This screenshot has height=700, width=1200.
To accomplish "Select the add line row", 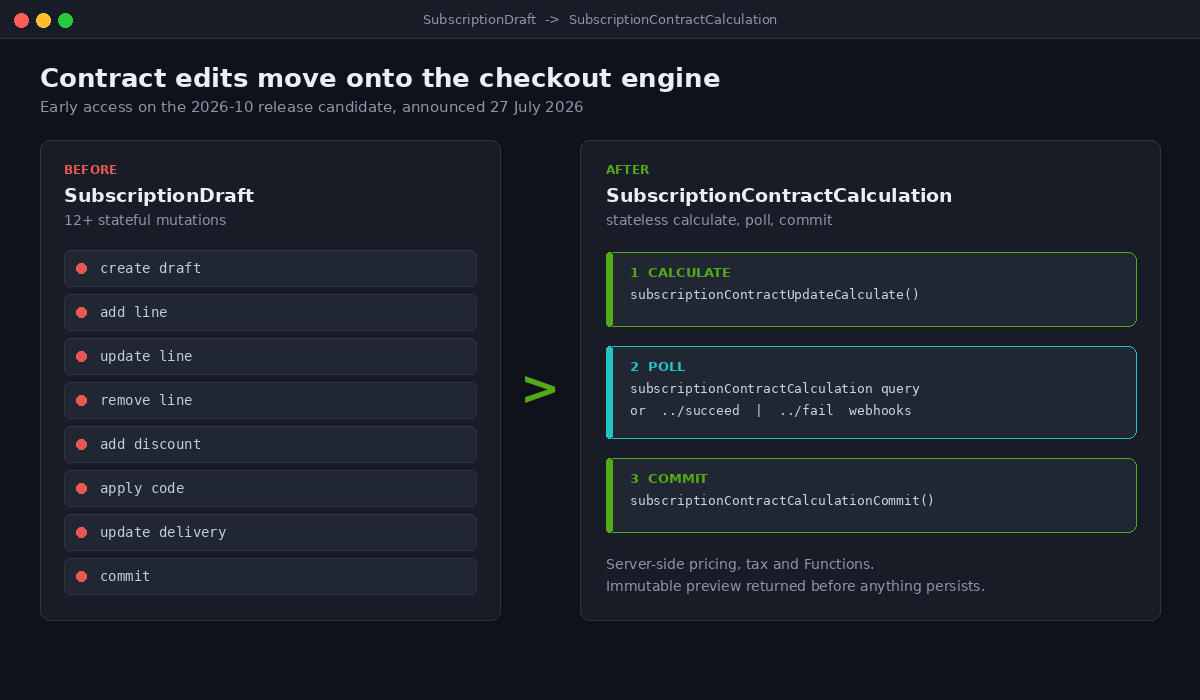I will 270,312.
